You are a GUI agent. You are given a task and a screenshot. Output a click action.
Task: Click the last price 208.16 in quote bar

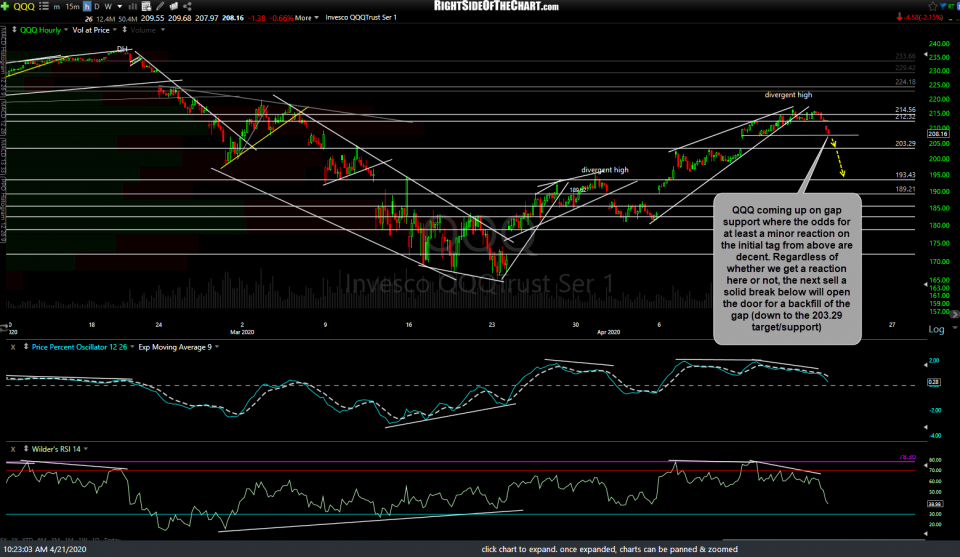[x=233, y=18]
